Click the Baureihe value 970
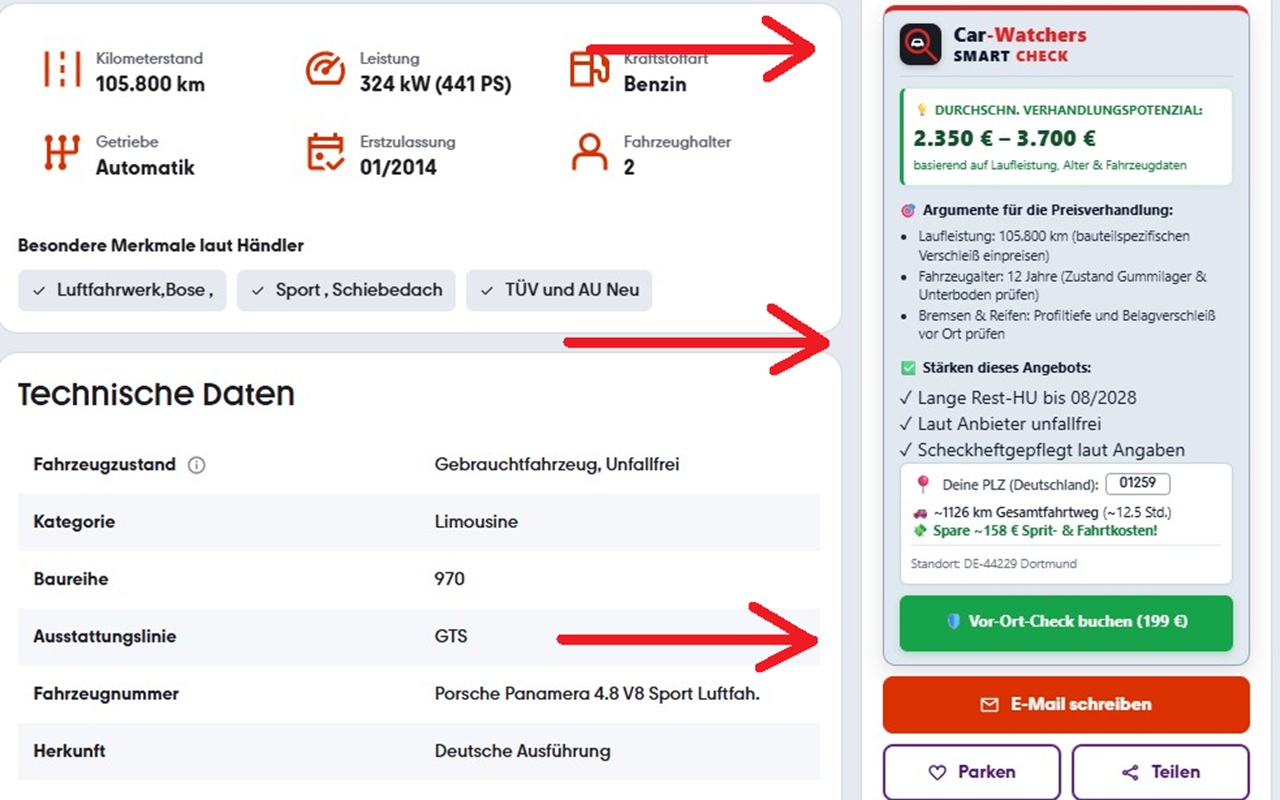The width and height of the screenshot is (1280, 800). click(450, 579)
